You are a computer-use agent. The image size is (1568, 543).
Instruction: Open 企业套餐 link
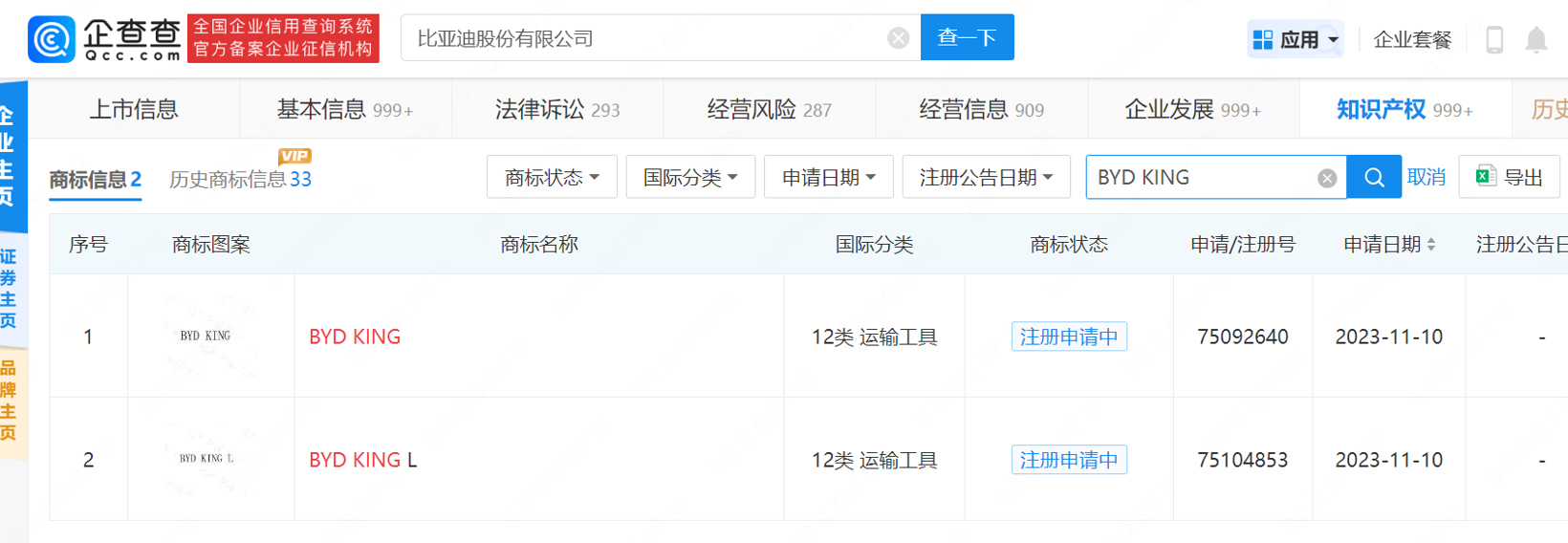point(1412,39)
